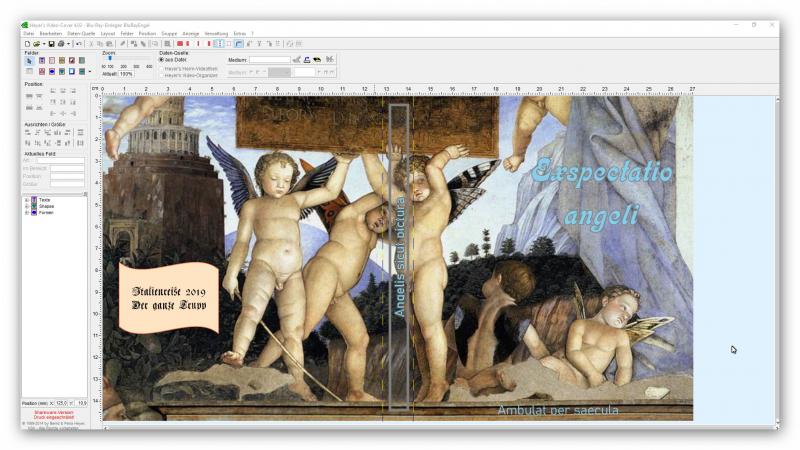Select Heyer's Video-Organizer radio option
The width and height of the screenshot is (800, 450).
[x=162, y=75]
